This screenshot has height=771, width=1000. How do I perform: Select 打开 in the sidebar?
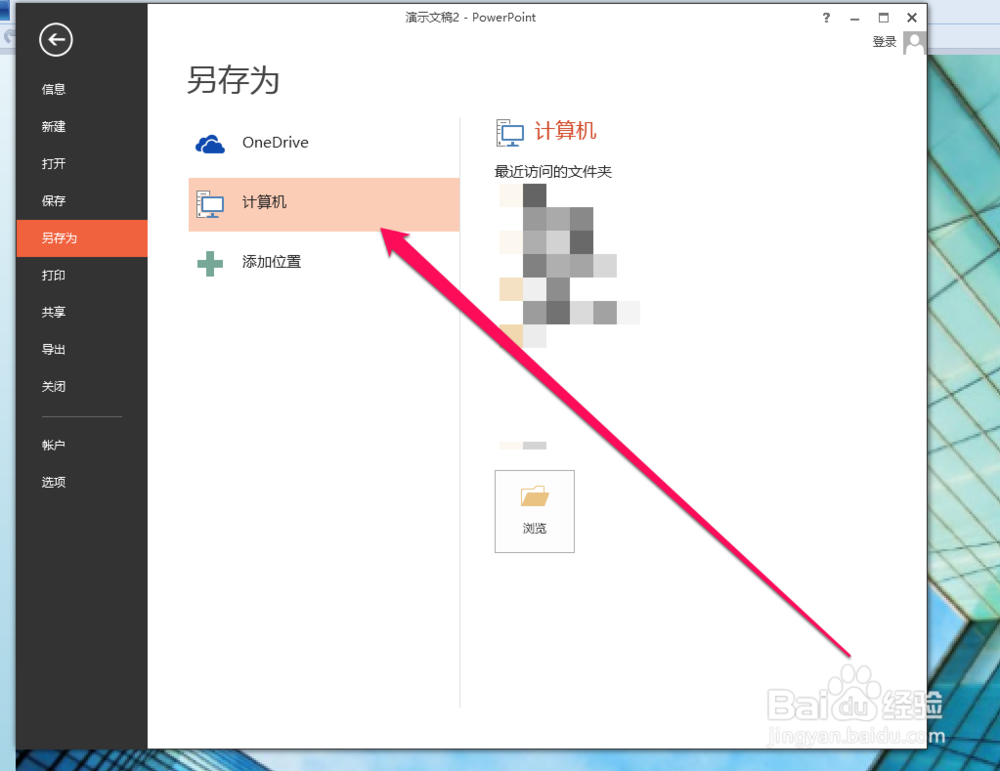(x=54, y=163)
